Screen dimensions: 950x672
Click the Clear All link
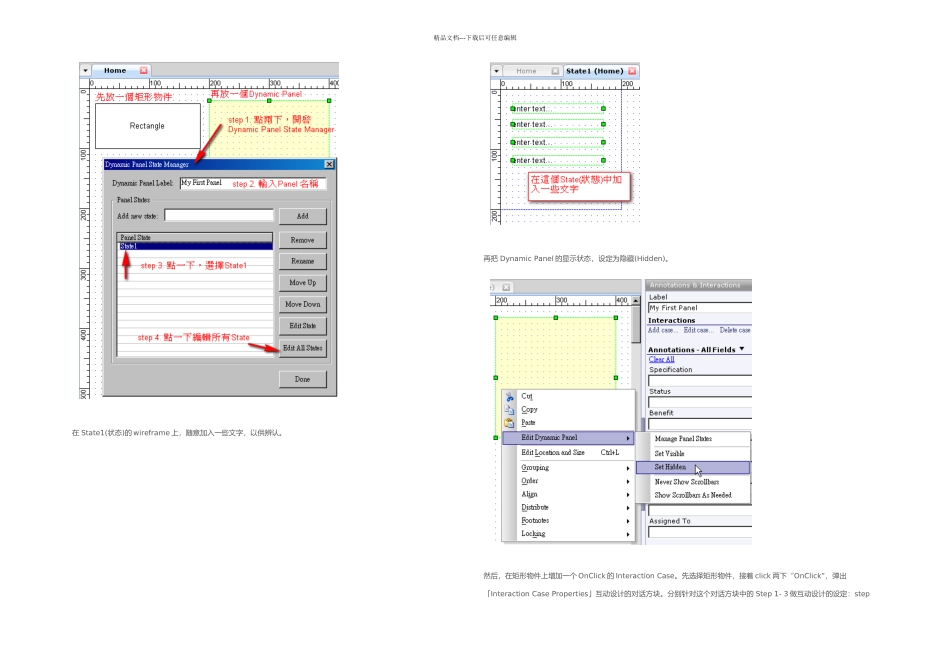[x=661, y=359]
